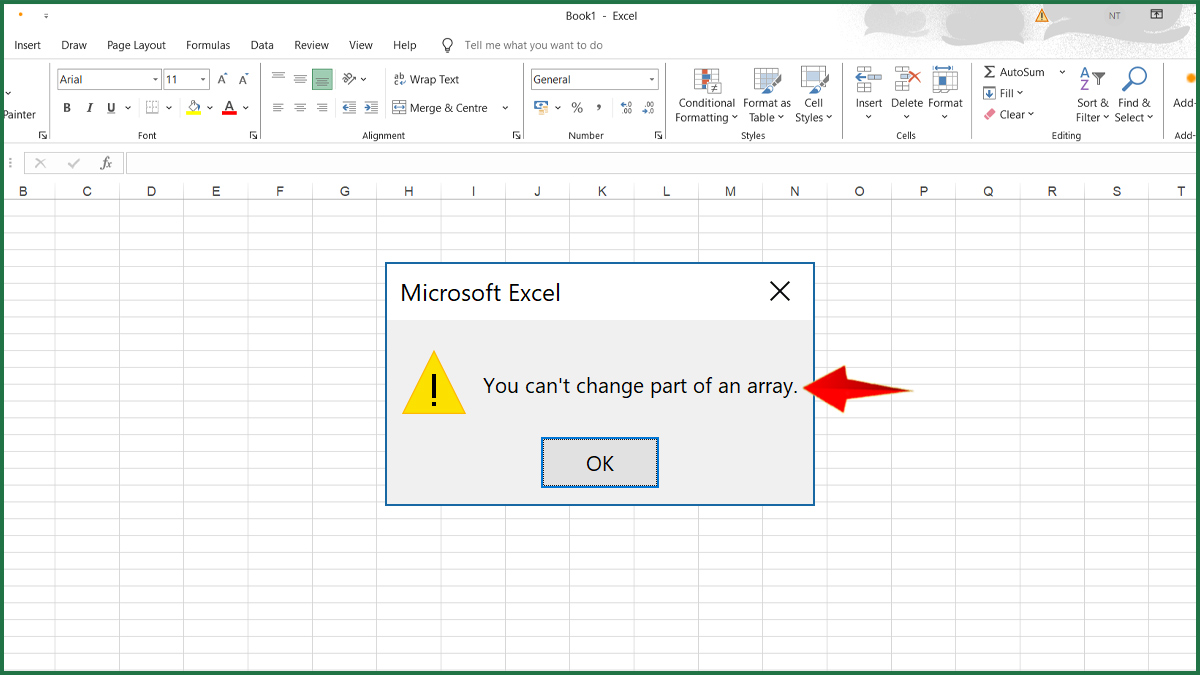The height and width of the screenshot is (675, 1200).
Task: Expand the Merge & Centre dropdown arrow
Action: coord(505,108)
